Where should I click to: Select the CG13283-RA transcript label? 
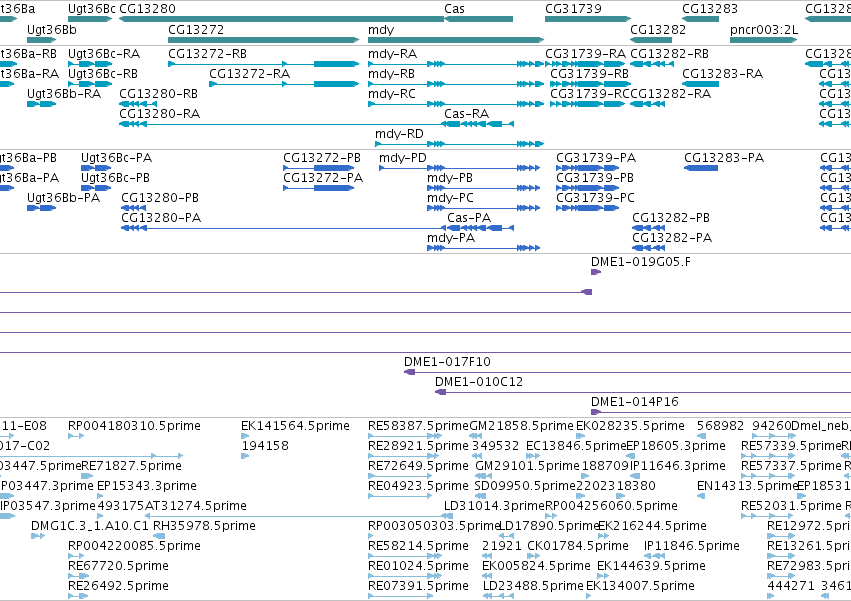[722, 74]
